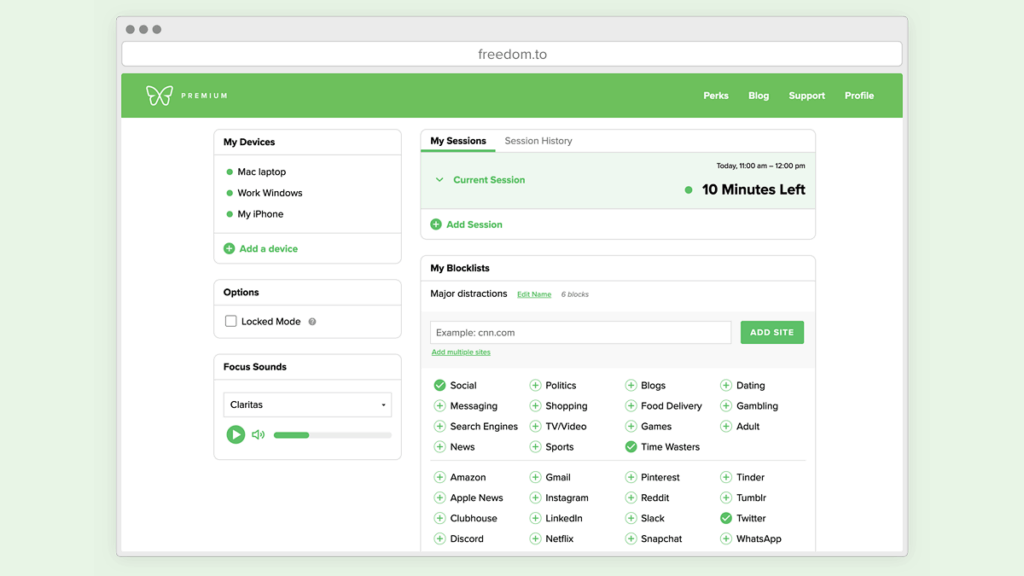Add the Blogs category plus icon

pyautogui.click(x=630, y=385)
